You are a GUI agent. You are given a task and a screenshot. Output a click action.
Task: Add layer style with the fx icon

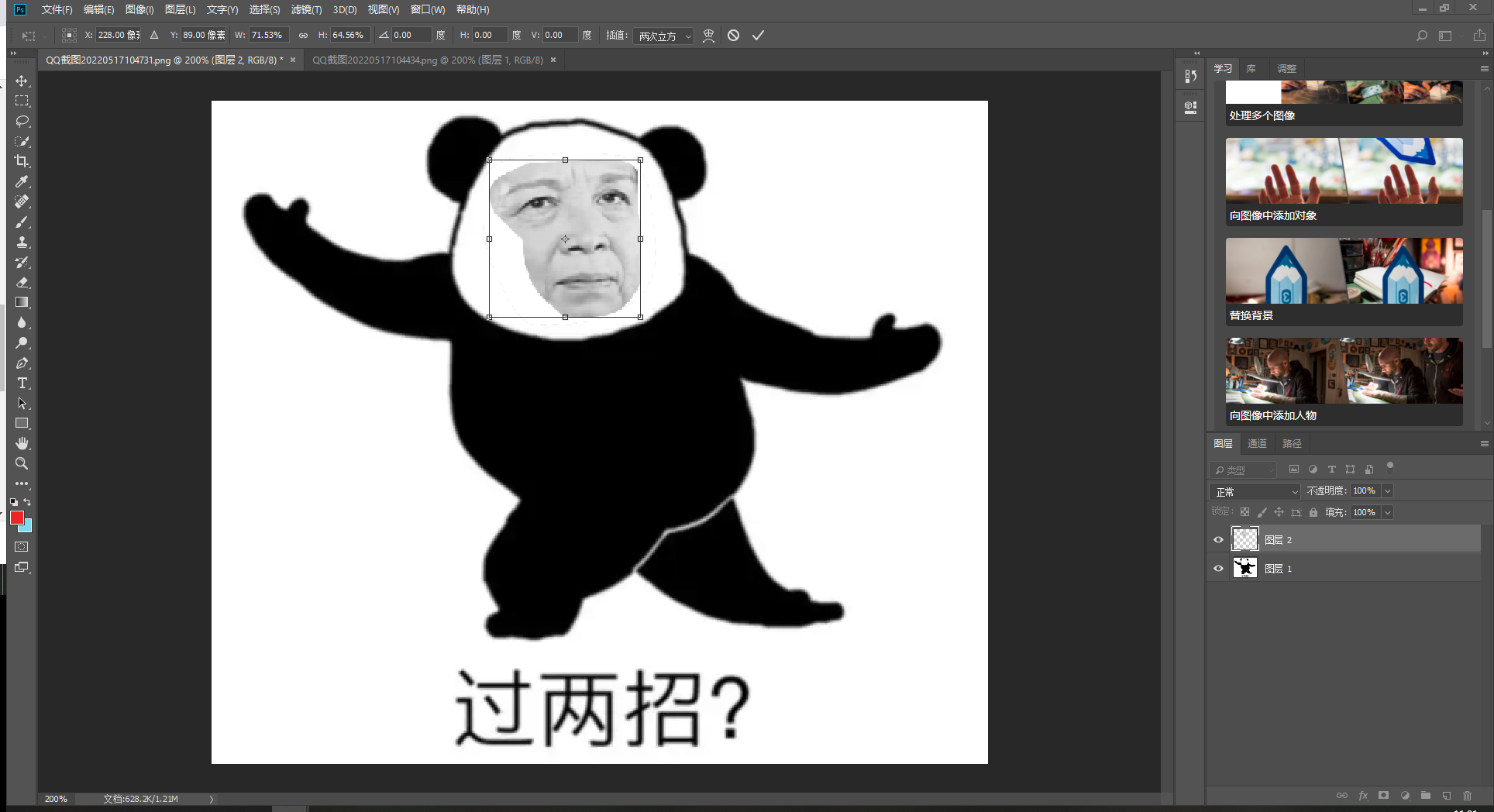(1363, 795)
